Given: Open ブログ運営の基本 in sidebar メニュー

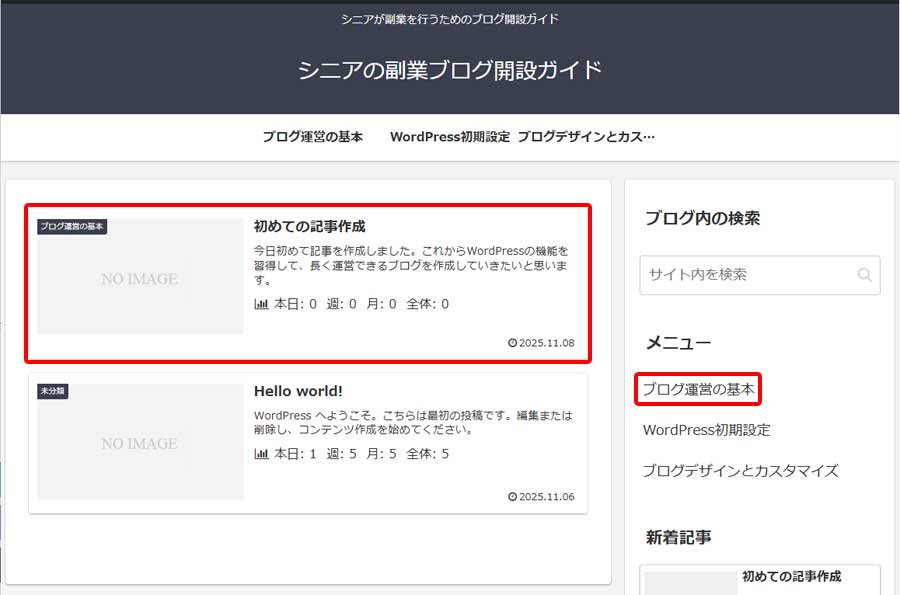Looking at the screenshot, I should click(x=698, y=389).
